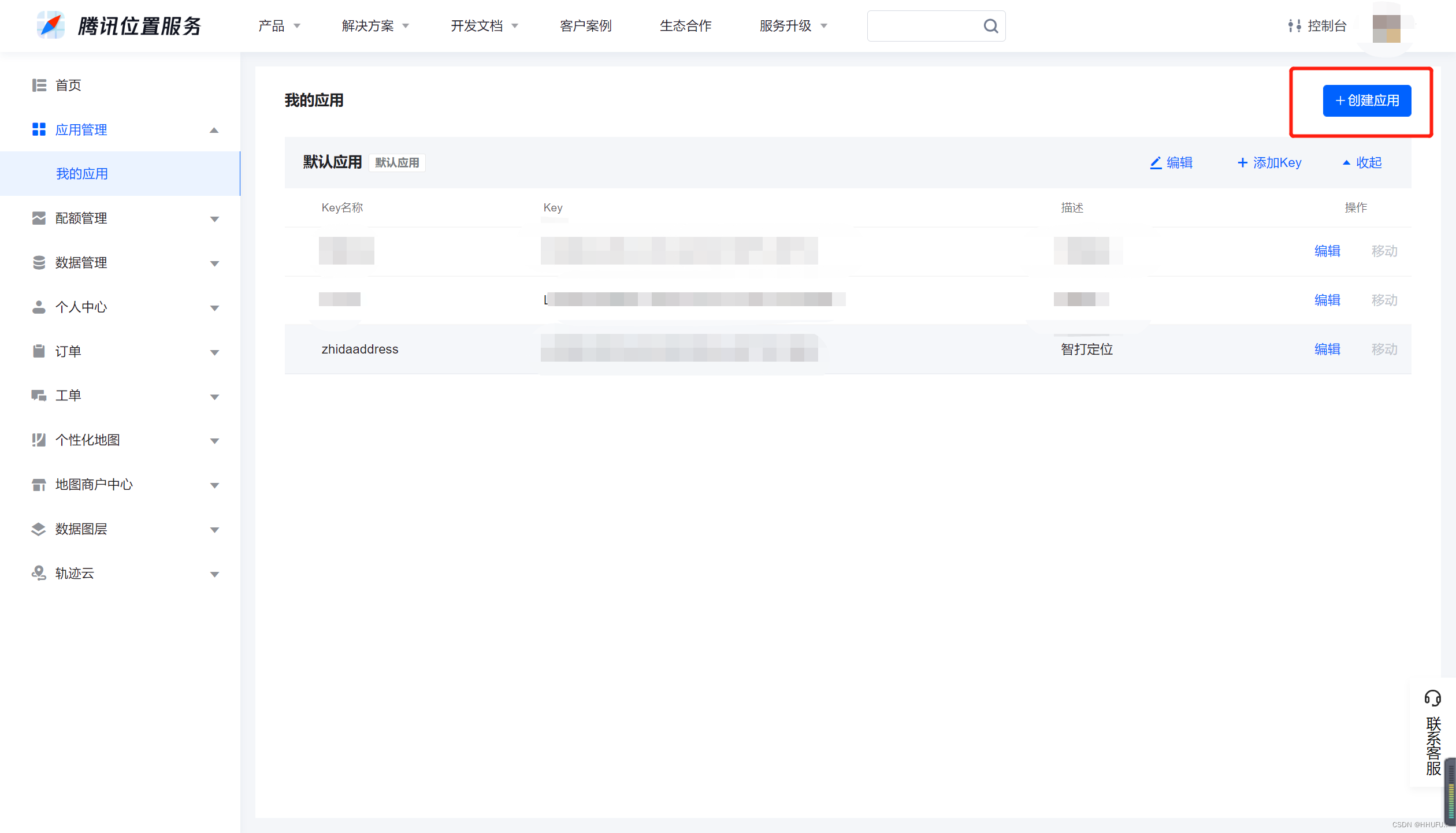Select 我的应用 in the sidebar

click(x=82, y=174)
